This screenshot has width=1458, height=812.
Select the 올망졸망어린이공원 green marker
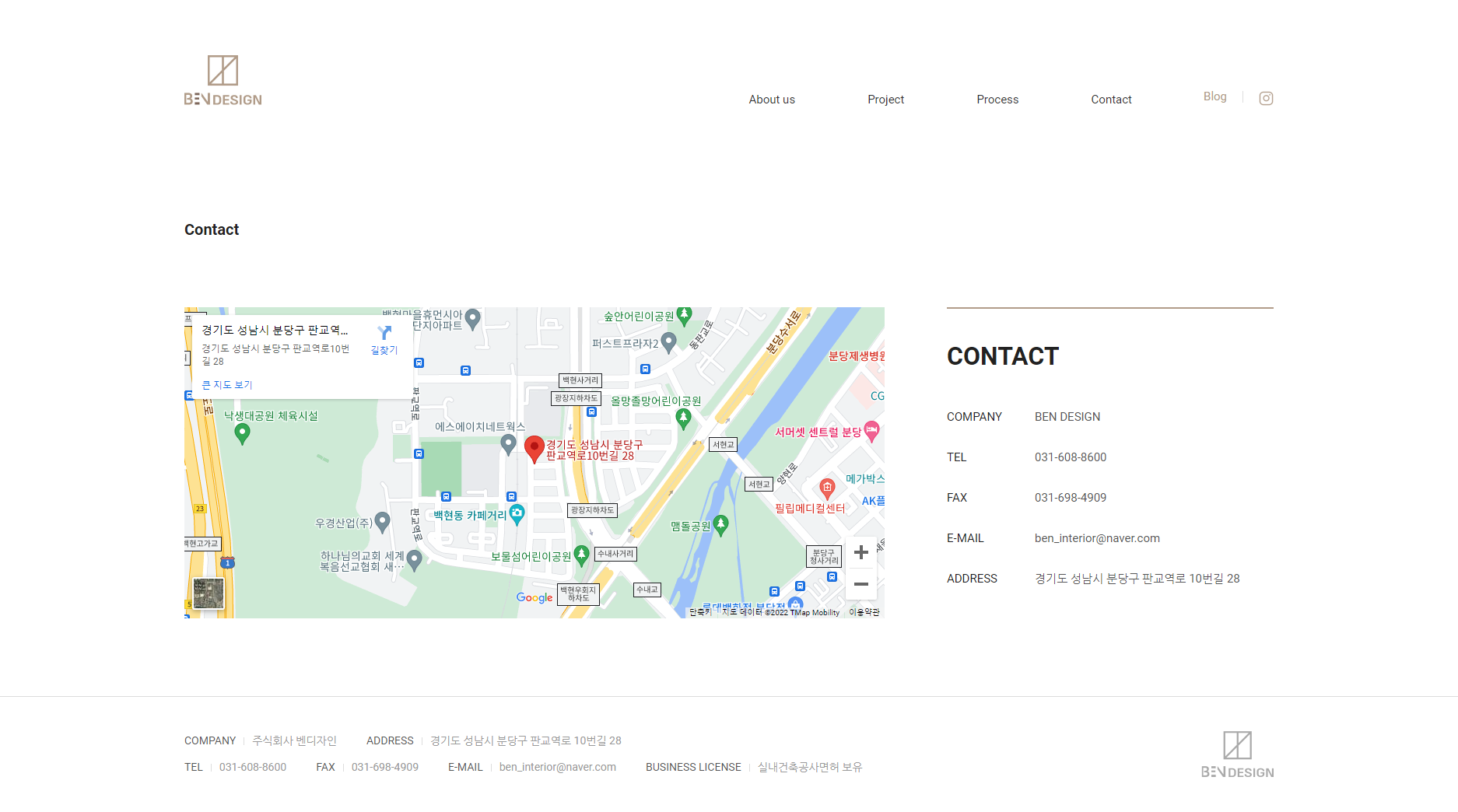click(x=683, y=419)
